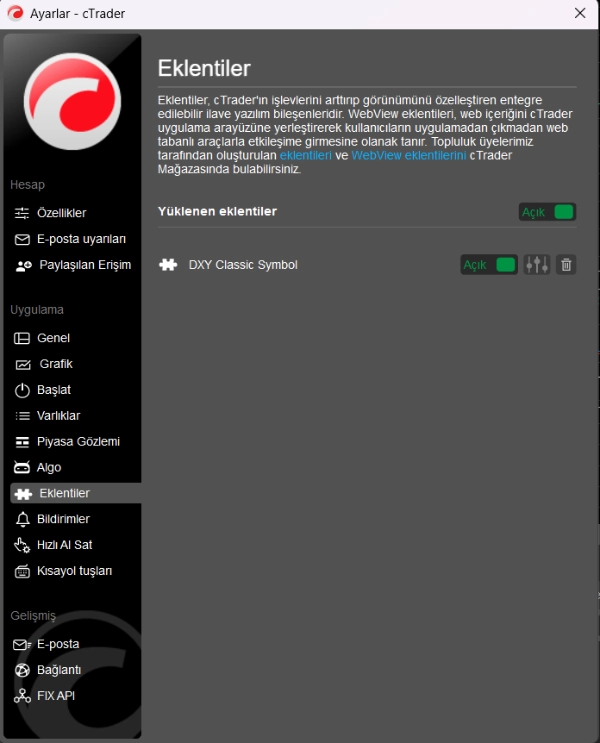Disable the DXY Classic Symbol plugin toggle
Image resolution: width=600 pixels, height=743 pixels.
point(489,265)
